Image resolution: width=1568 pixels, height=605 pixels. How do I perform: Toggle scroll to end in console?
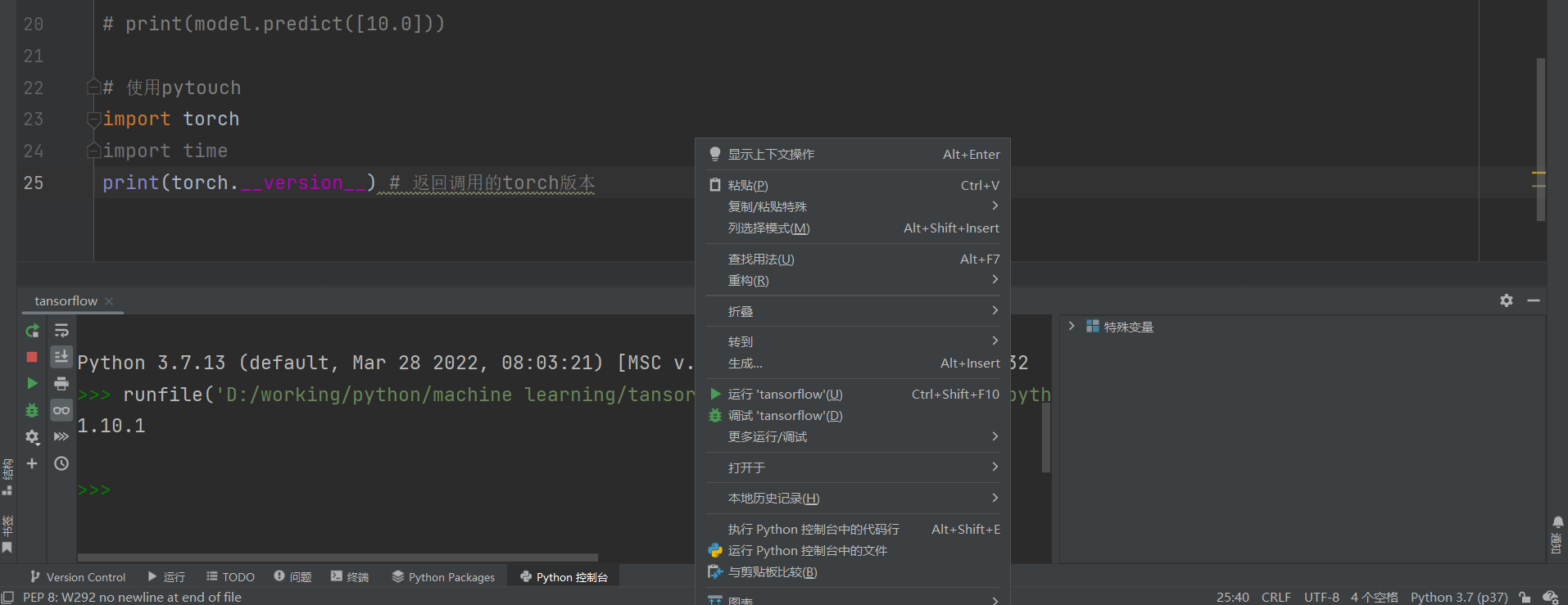pyautogui.click(x=61, y=357)
